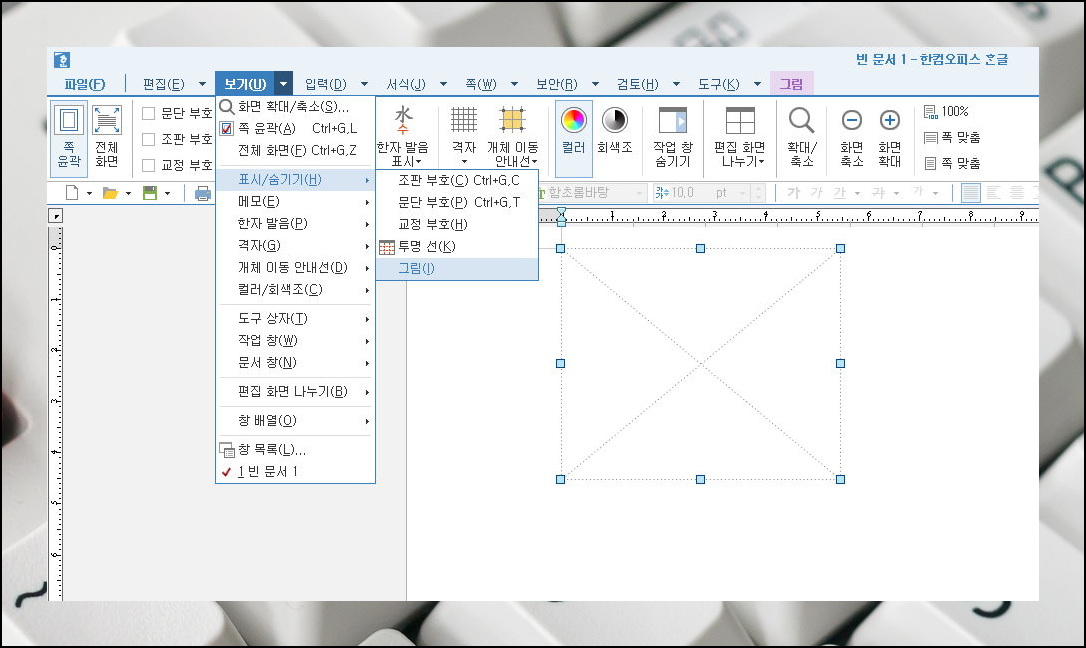Click 화면 확대/축소 menu entry
The height and width of the screenshot is (648, 1086).
[296, 107]
